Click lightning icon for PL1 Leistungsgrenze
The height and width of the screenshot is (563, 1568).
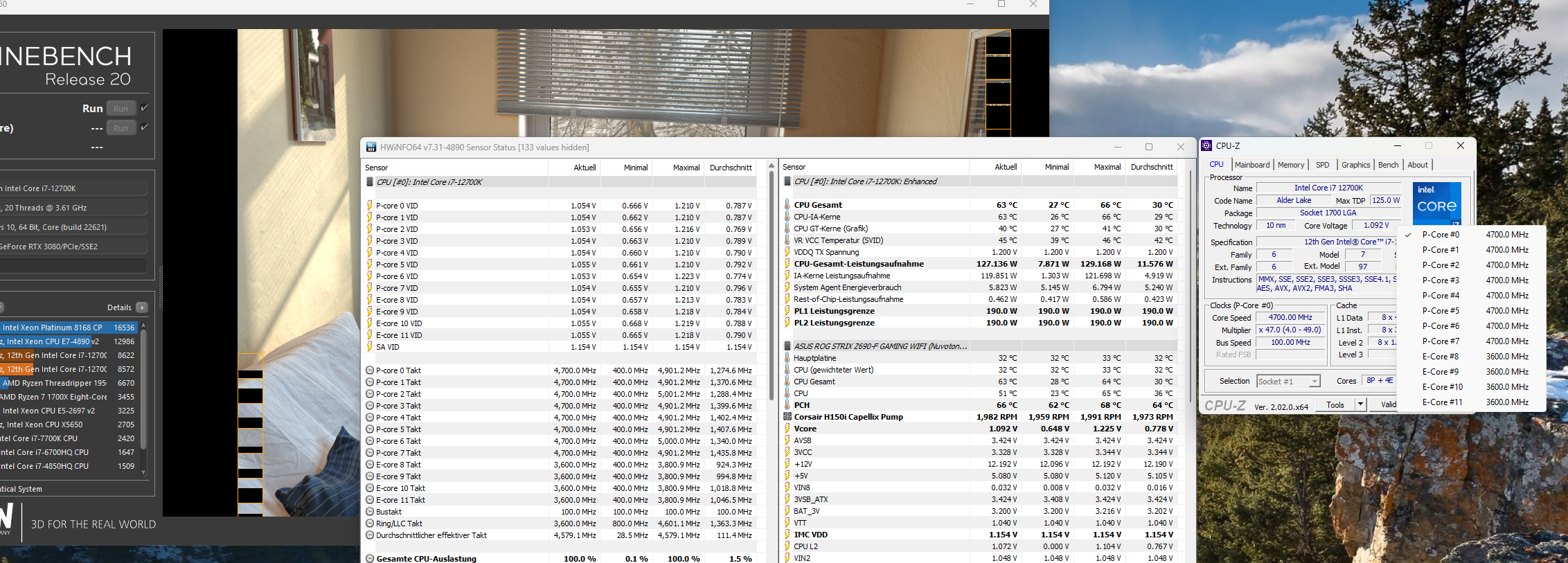[x=787, y=311]
